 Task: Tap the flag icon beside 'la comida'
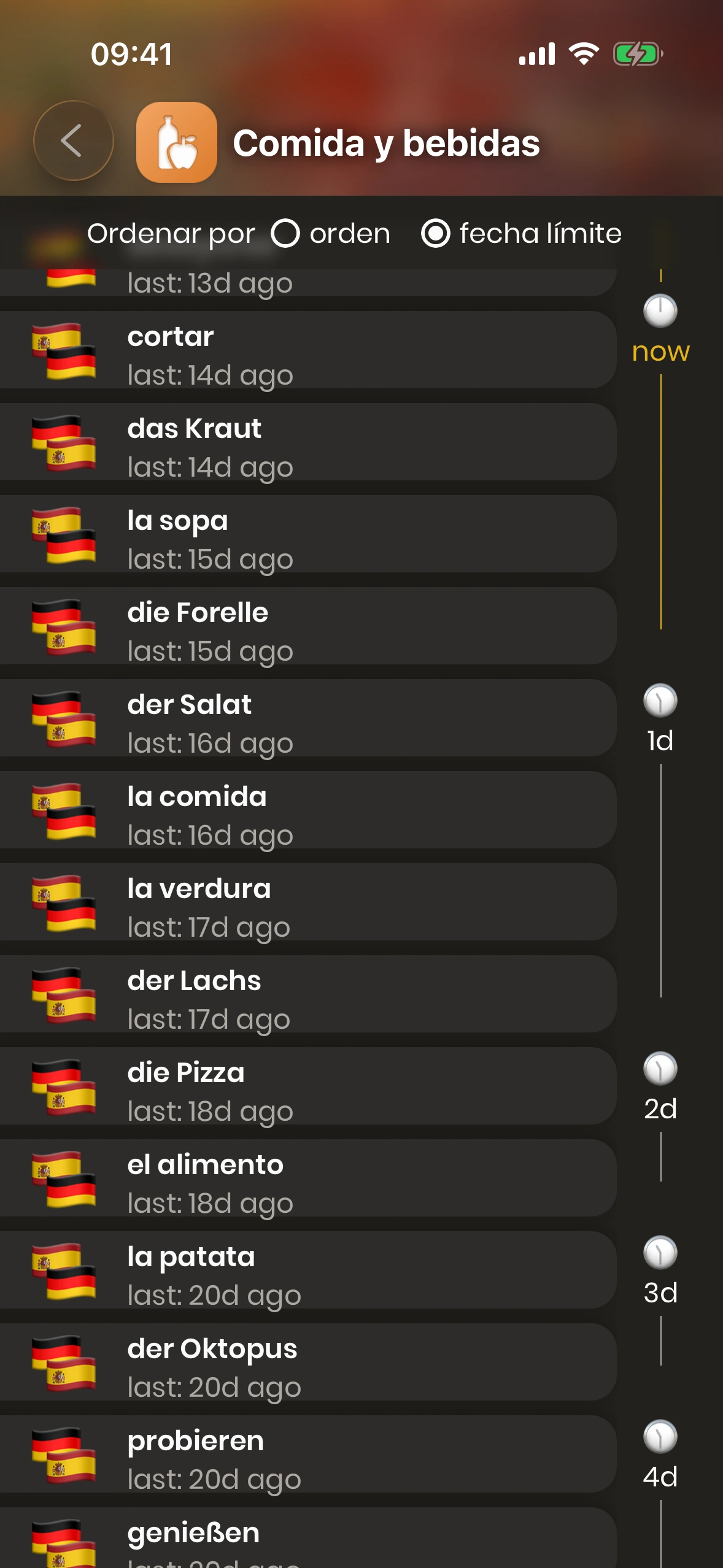[64, 810]
